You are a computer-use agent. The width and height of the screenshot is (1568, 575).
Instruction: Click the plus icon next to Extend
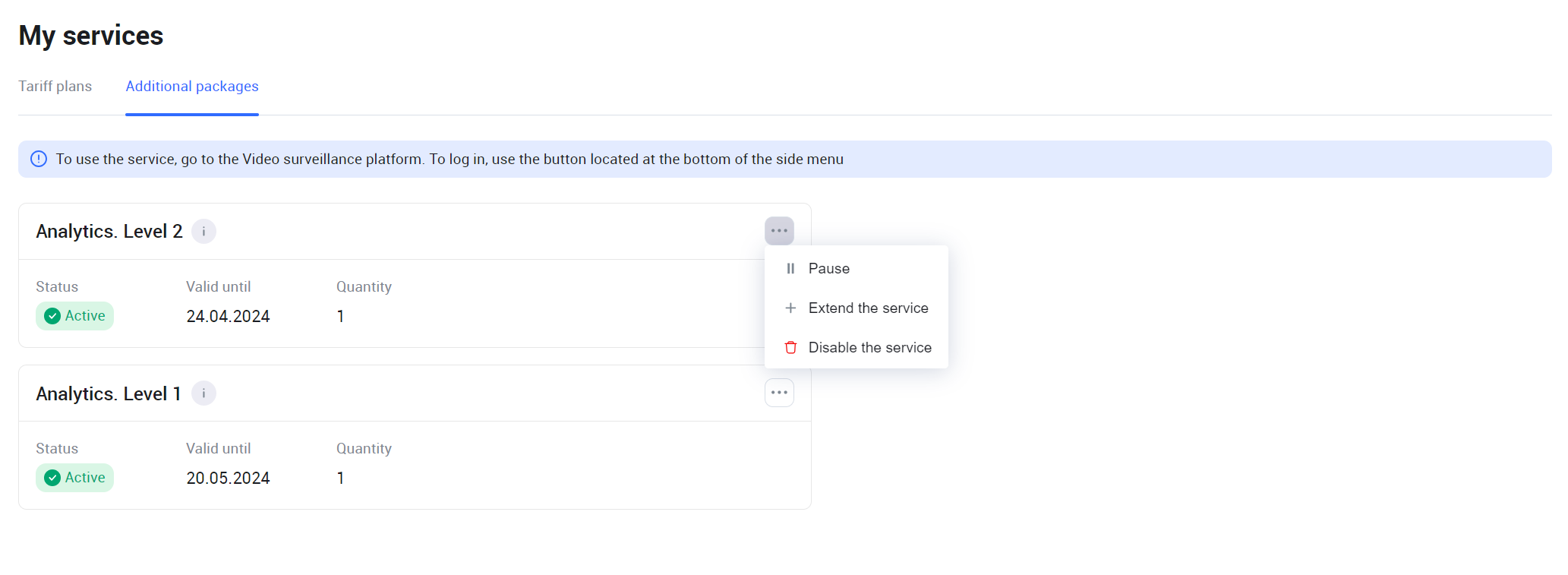pyautogui.click(x=790, y=308)
